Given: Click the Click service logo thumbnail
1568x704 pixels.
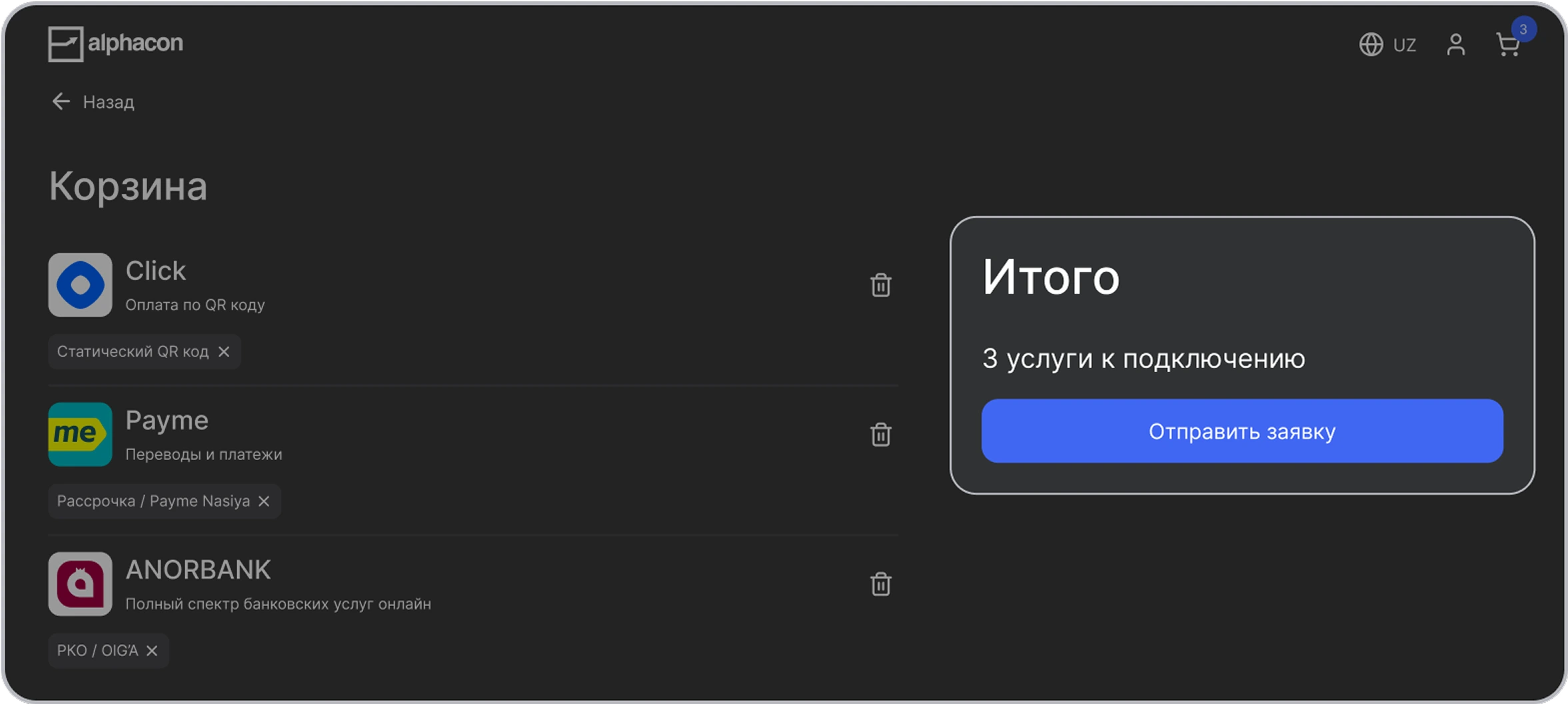Looking at the screenshot, I should pyautogui.click(x=80, y=285).
